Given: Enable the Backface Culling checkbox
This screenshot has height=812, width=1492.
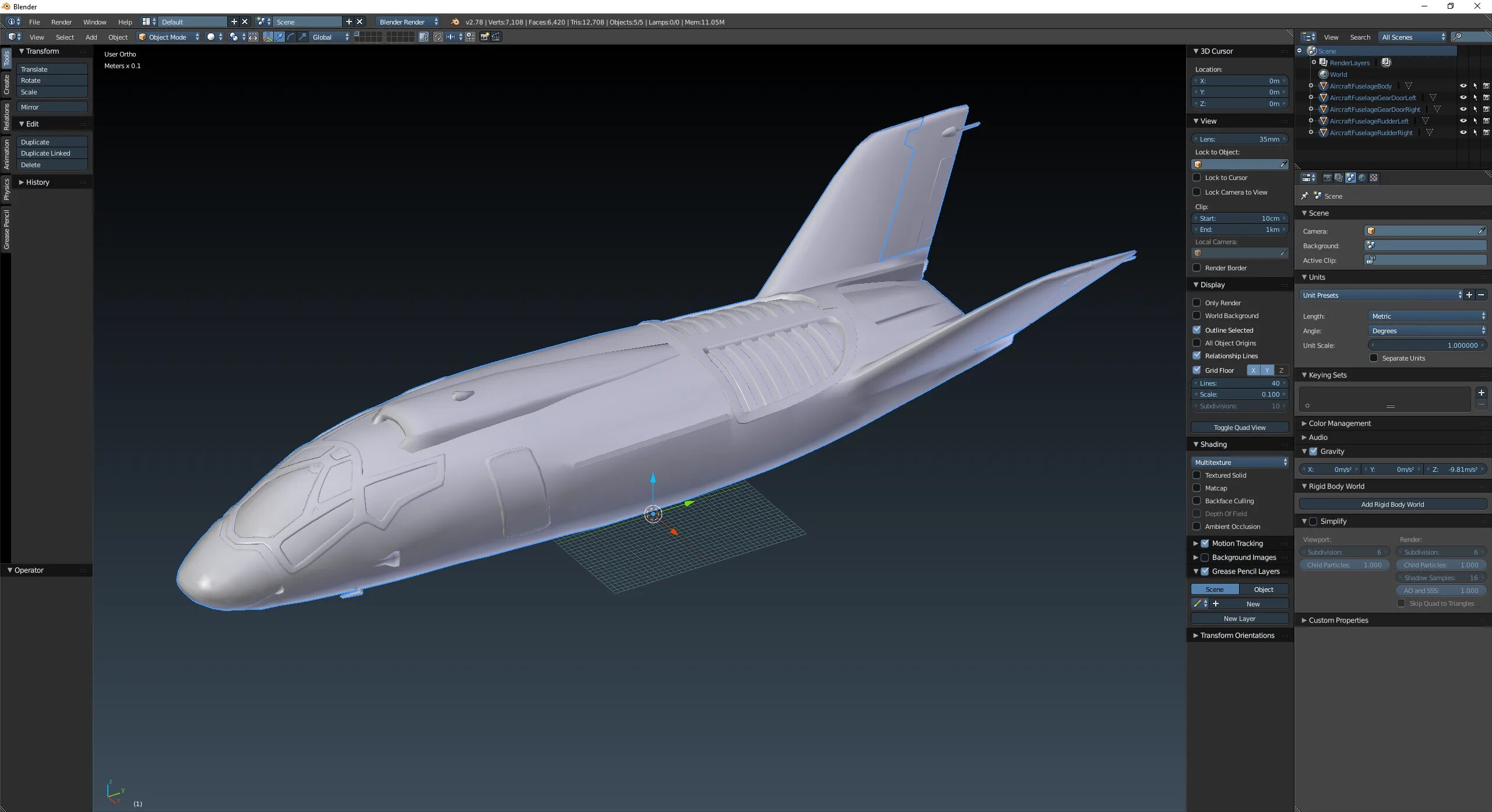Looking at the screenshot, I should pyautogui.click(x=1197, y=501).
